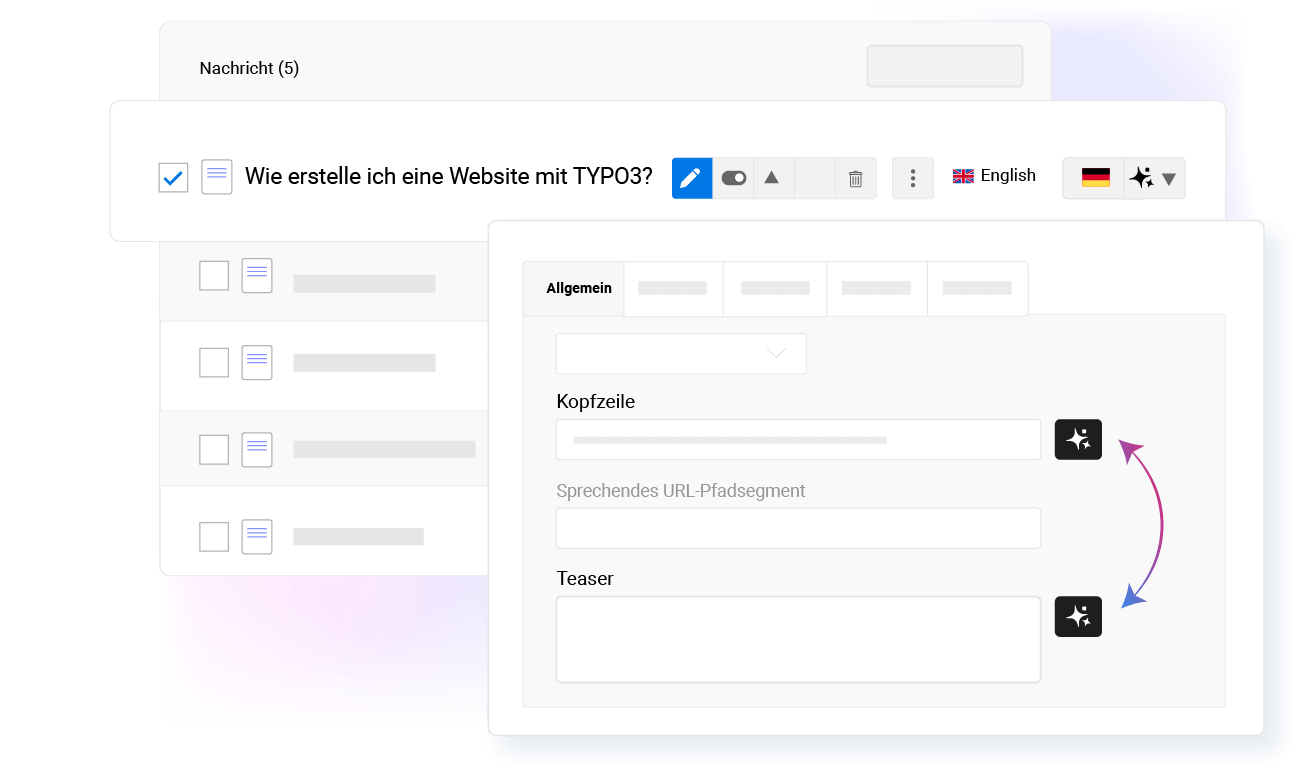The width and height of the screenshot is (1311, 782).
Task: Tick the checkbox of the last list row
Action: pyautogui.click(x=214, y=537)
